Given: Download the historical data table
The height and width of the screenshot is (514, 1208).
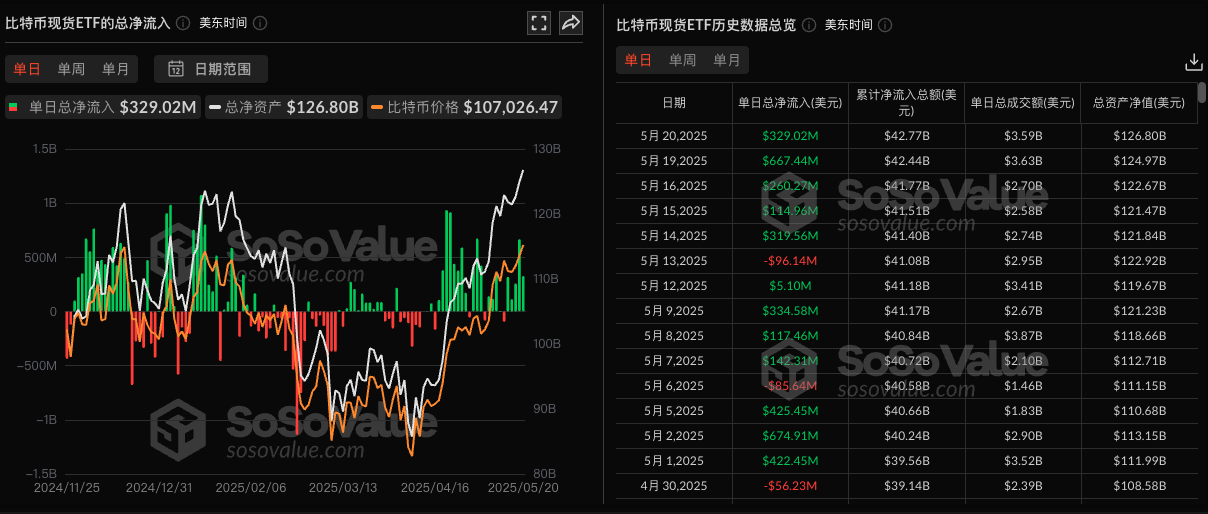Looking at the screenshot, I should point(1193,62).
